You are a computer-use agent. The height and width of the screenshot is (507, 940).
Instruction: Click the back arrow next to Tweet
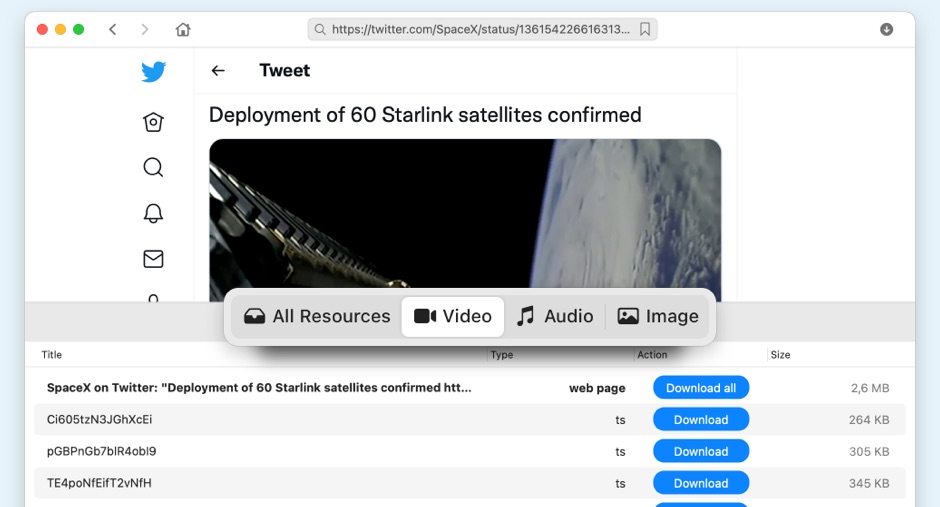point(218,71)
